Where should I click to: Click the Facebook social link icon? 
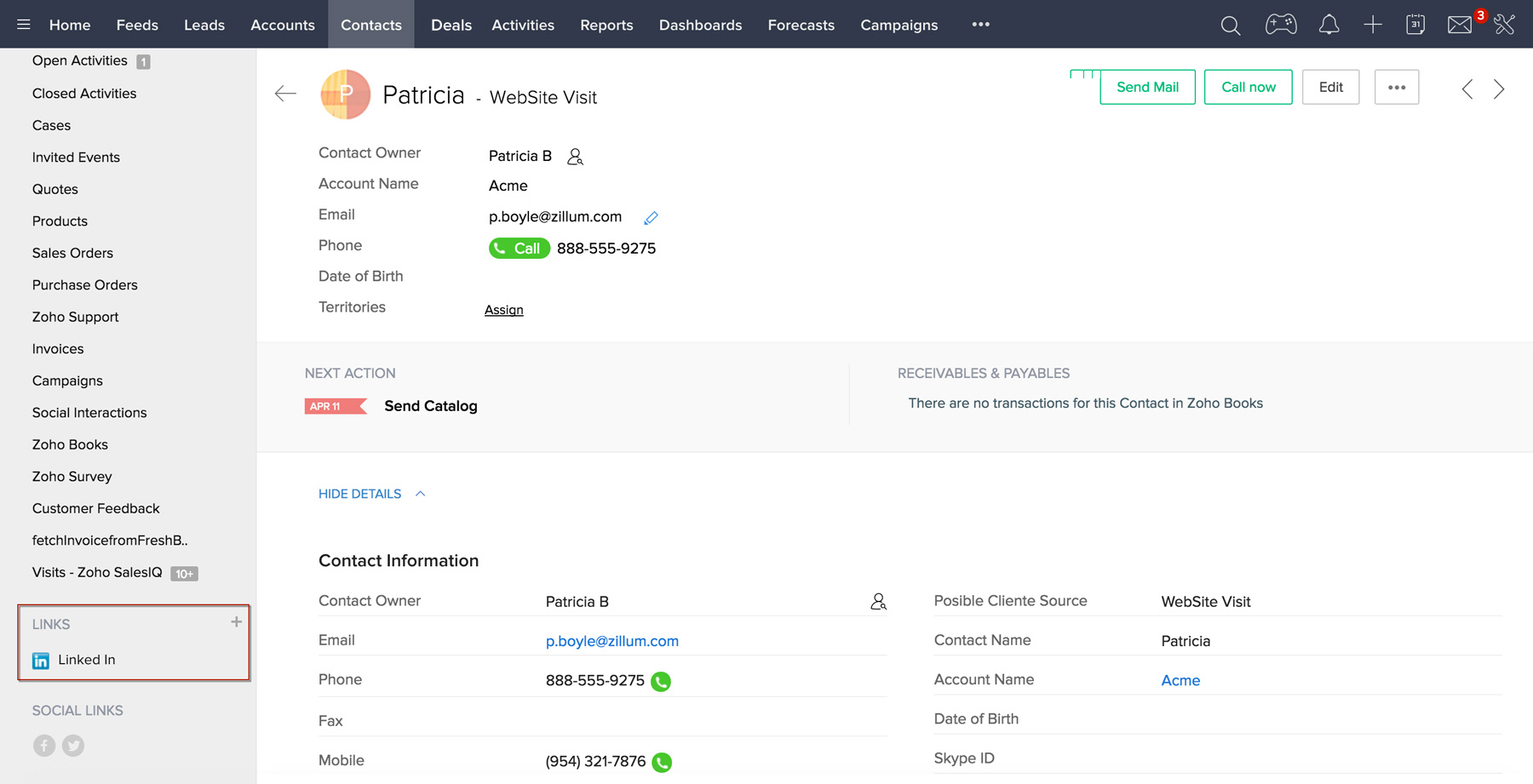coord(44,746)
